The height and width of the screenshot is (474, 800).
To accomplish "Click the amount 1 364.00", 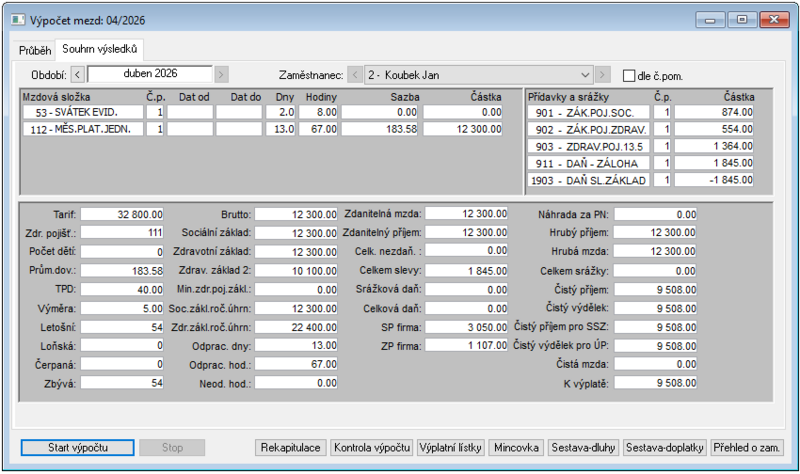I will click(714, 146).
